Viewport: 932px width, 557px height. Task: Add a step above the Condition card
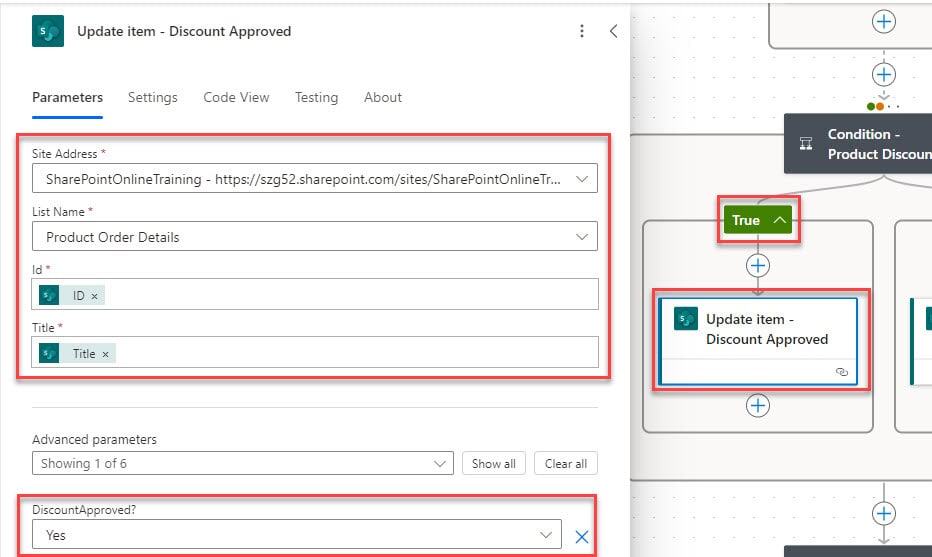click(x=884, y=74)
